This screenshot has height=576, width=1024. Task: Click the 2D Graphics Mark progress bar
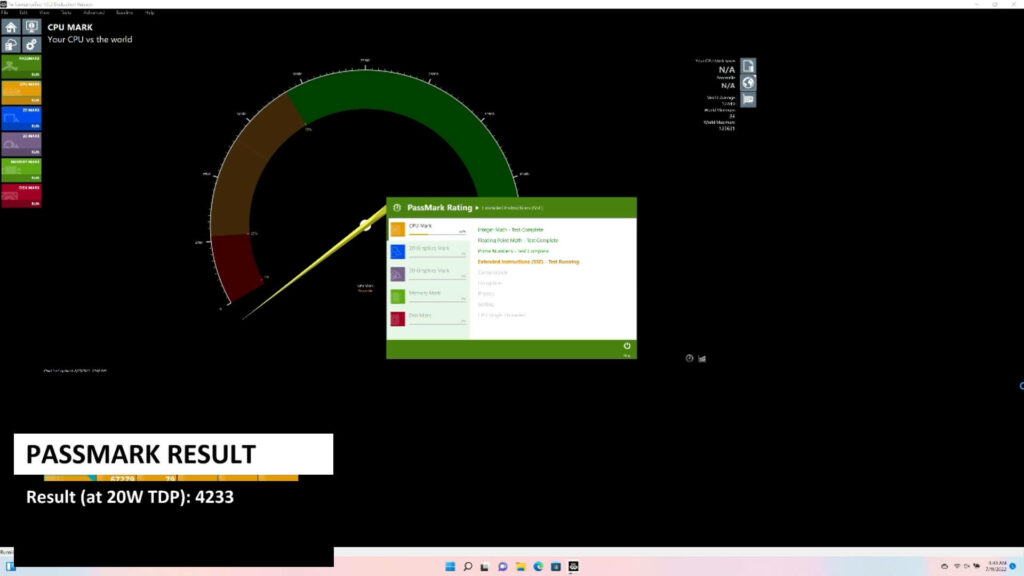436,256
